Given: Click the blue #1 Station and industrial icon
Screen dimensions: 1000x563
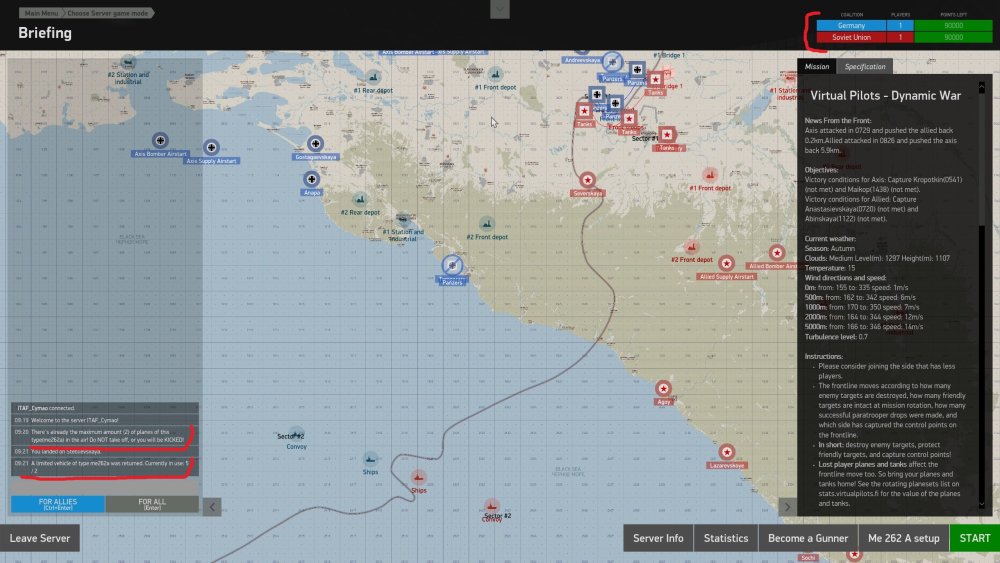Looking at the screenshot, I should coord(402,220).
